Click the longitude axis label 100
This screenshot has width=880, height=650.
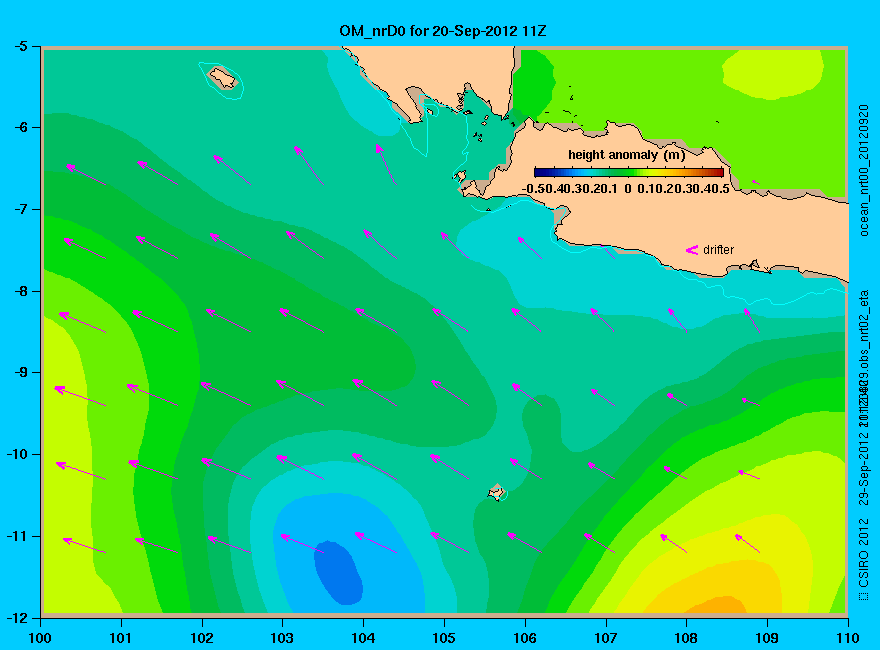coord(40,638)
